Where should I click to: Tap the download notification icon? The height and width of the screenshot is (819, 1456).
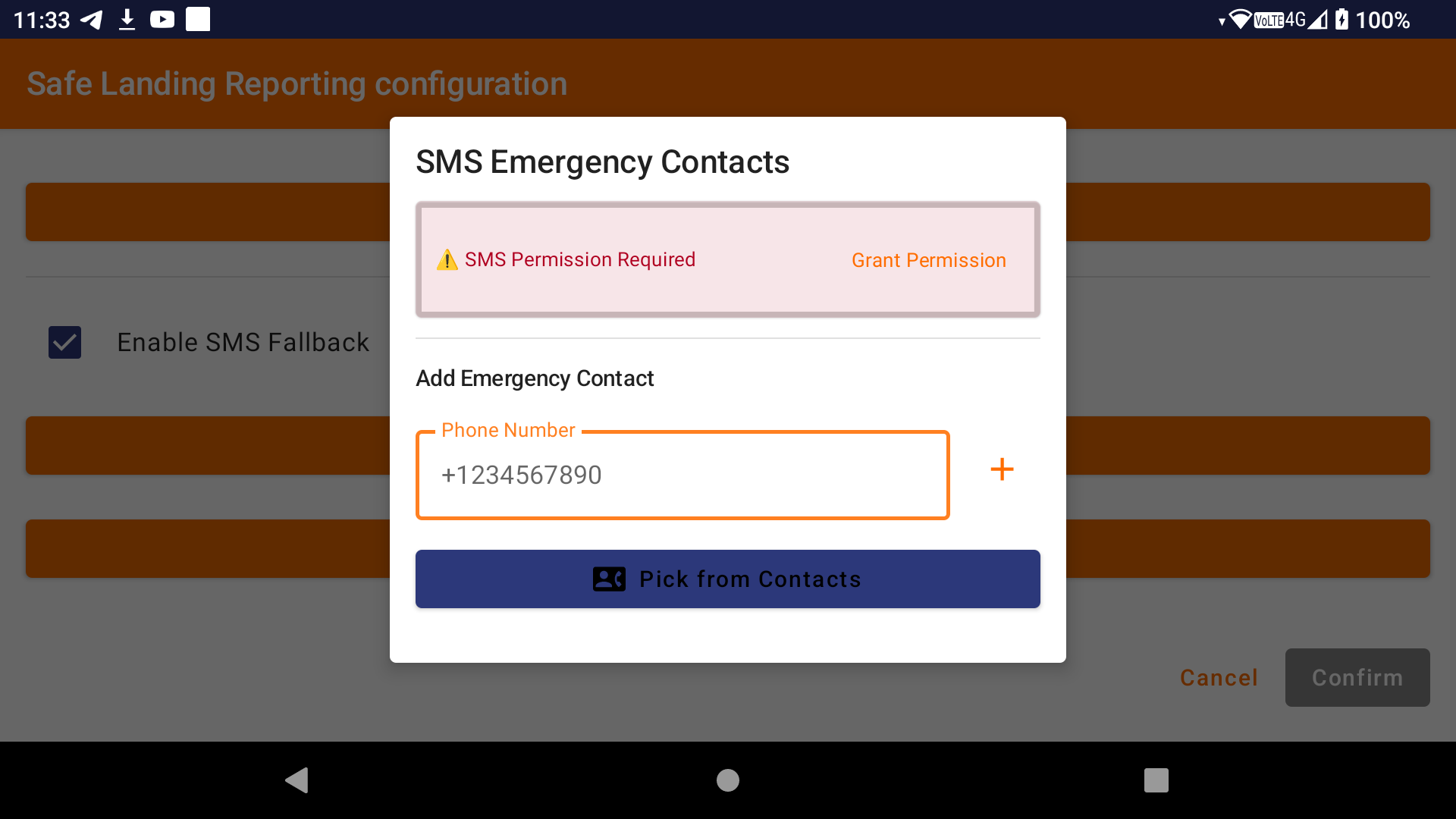click(127, 20)
